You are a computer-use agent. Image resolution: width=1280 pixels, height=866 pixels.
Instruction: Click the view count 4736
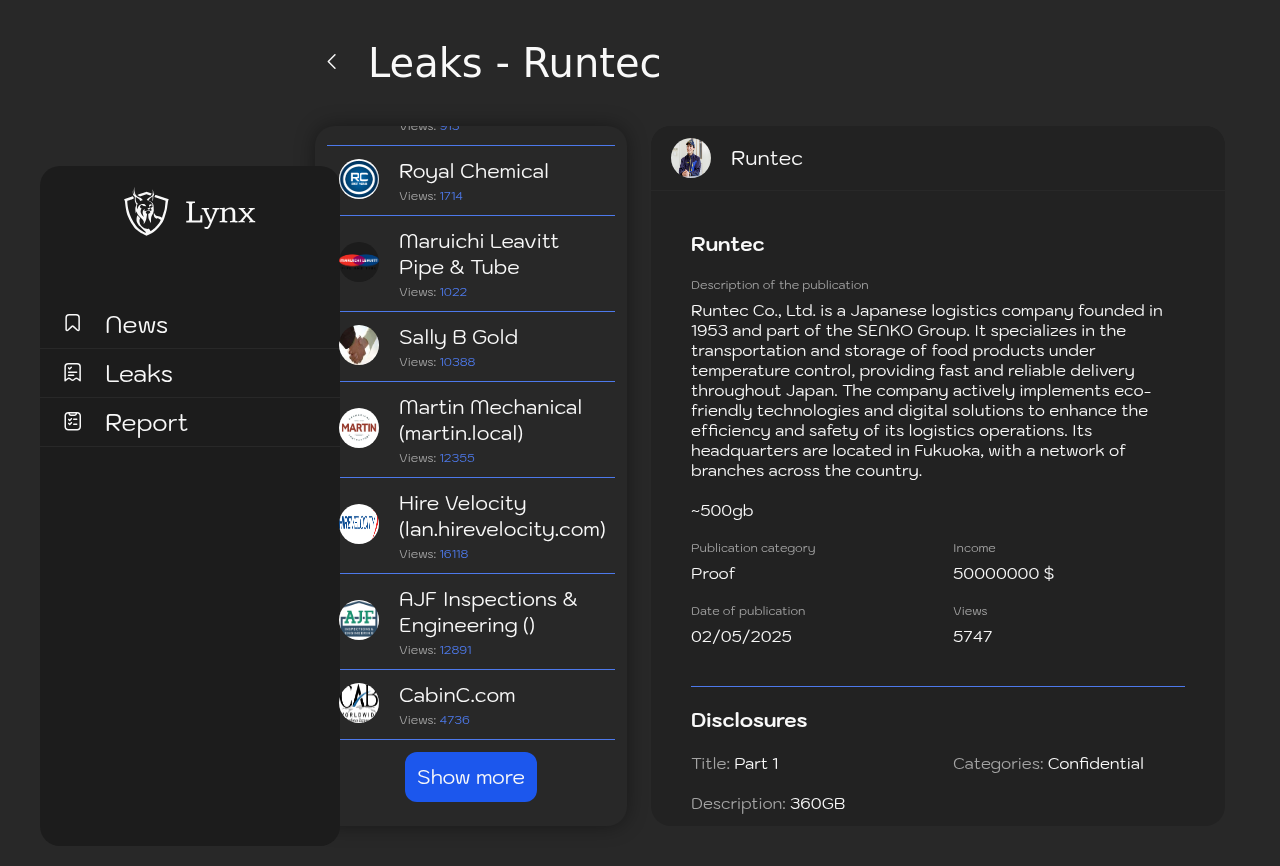(455, 720)
